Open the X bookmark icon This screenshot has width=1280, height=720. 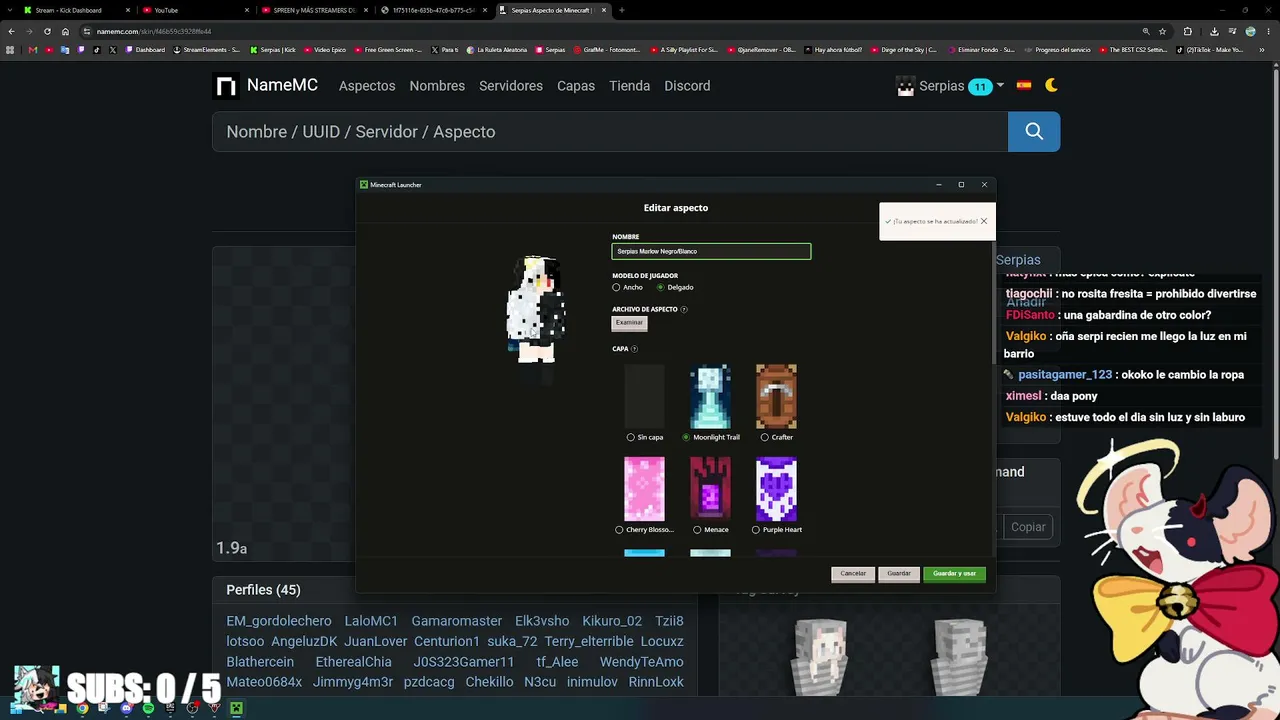tap(113, 50)
